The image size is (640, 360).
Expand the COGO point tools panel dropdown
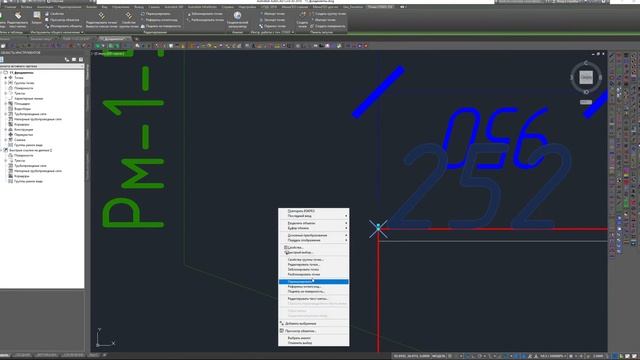click(292, 32)
